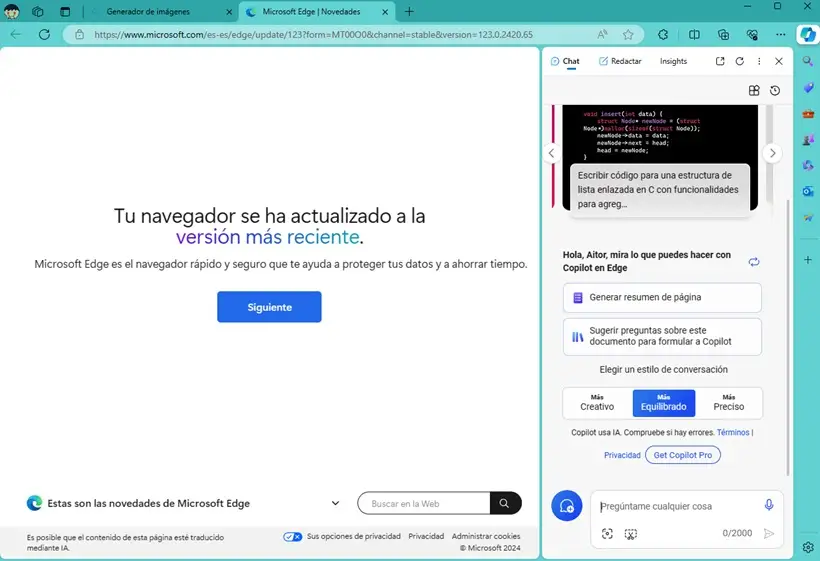Open the Insights tab
The image size is (820, 561).
(673, 61)
